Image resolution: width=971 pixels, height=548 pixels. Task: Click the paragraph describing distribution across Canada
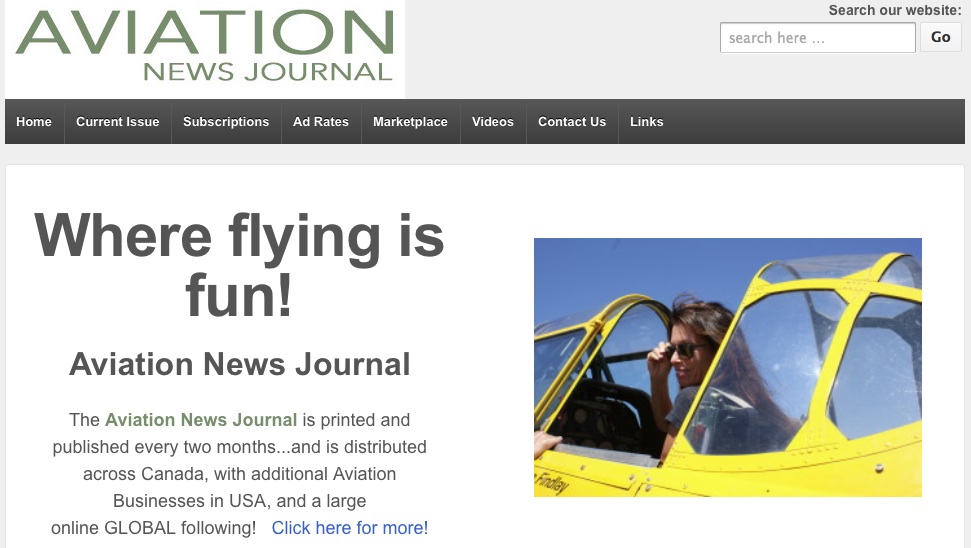[240, 474]
